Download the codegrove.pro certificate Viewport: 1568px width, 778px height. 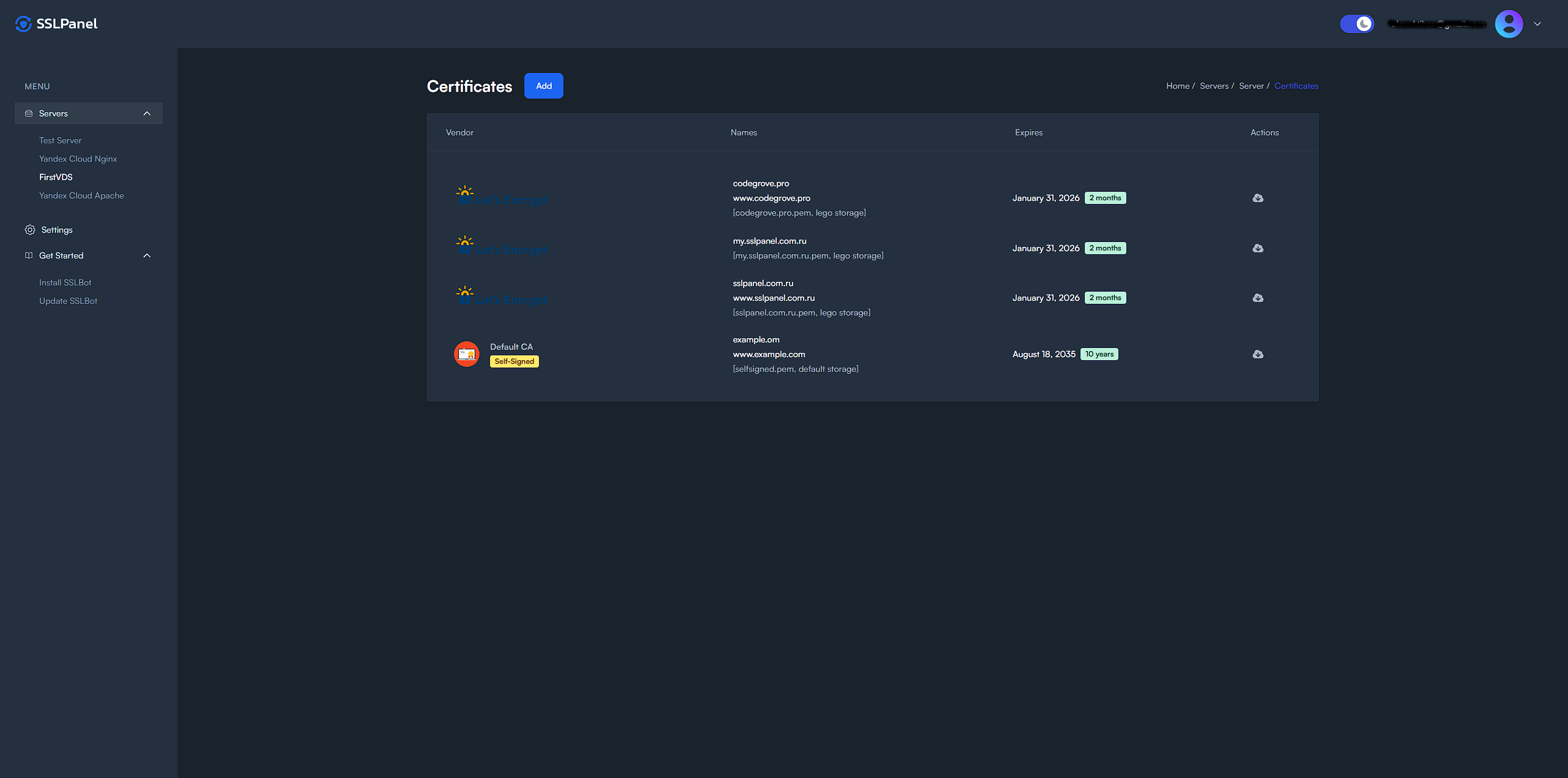pyautogui.click(x=1258, y=198)
